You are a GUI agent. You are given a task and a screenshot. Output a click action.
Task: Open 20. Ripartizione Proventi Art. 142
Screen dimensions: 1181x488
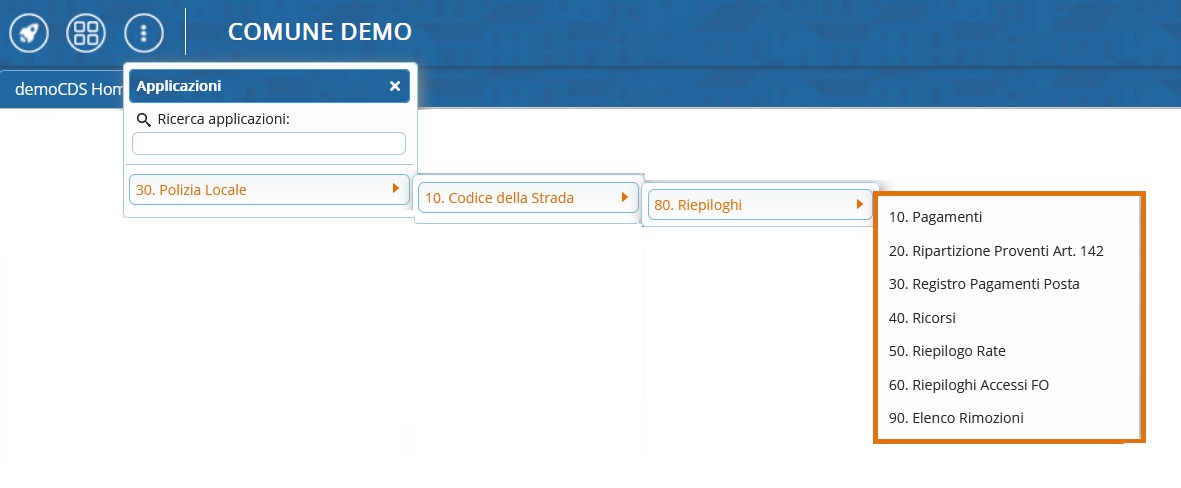coord(995,251)
